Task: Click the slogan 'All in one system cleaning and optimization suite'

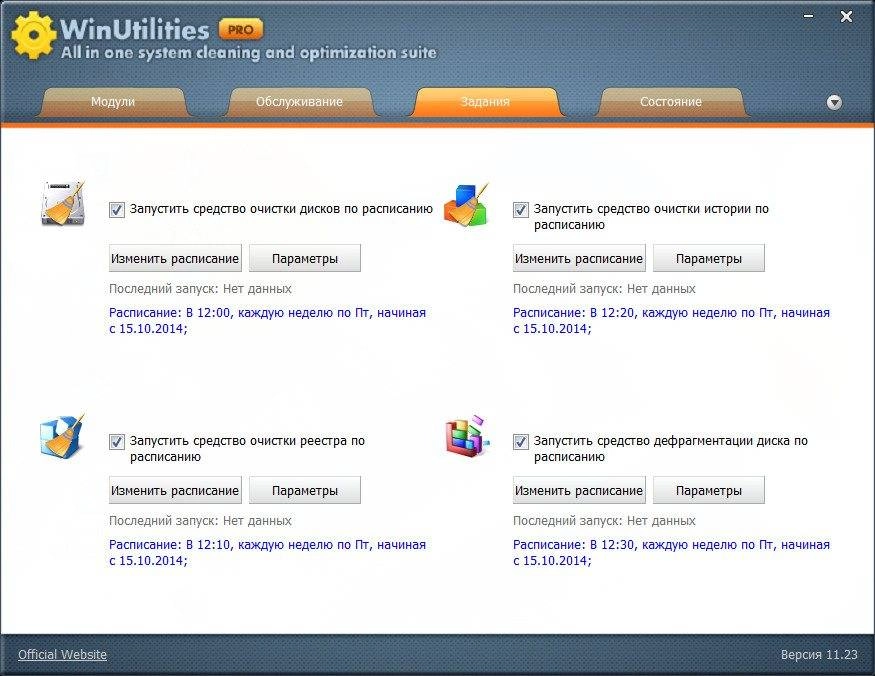Action: (x=249, y=52)
